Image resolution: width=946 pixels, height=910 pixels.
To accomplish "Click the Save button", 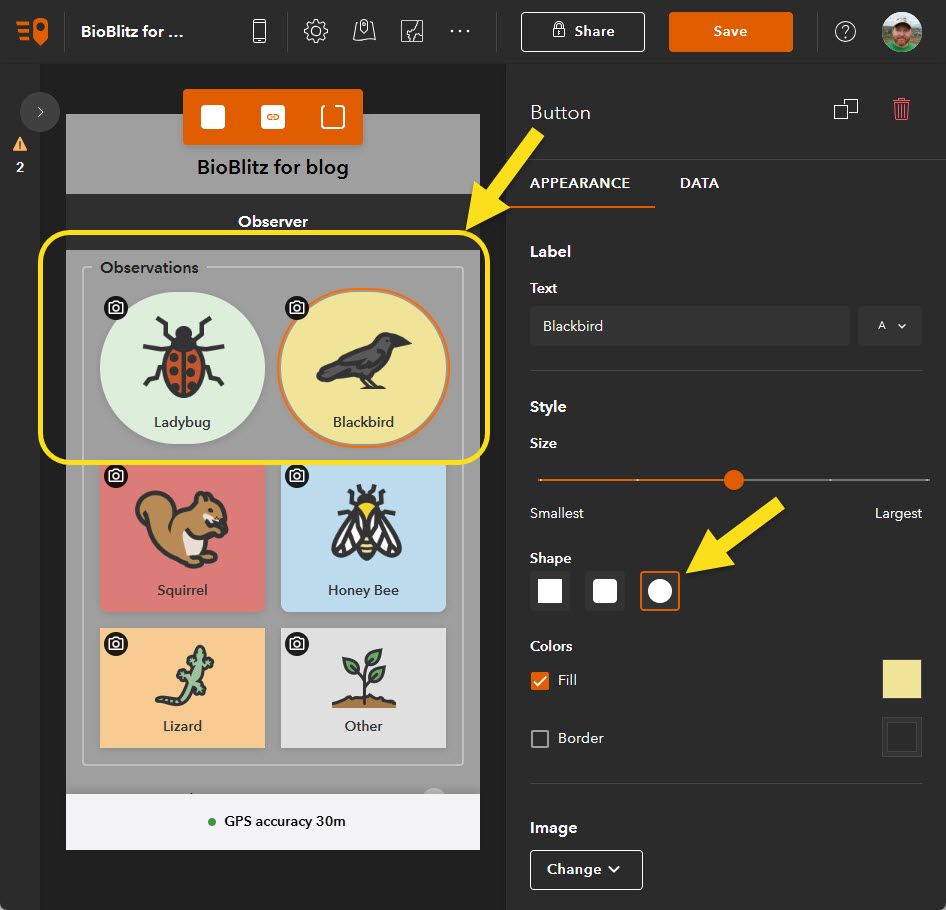I will [731, 31].
